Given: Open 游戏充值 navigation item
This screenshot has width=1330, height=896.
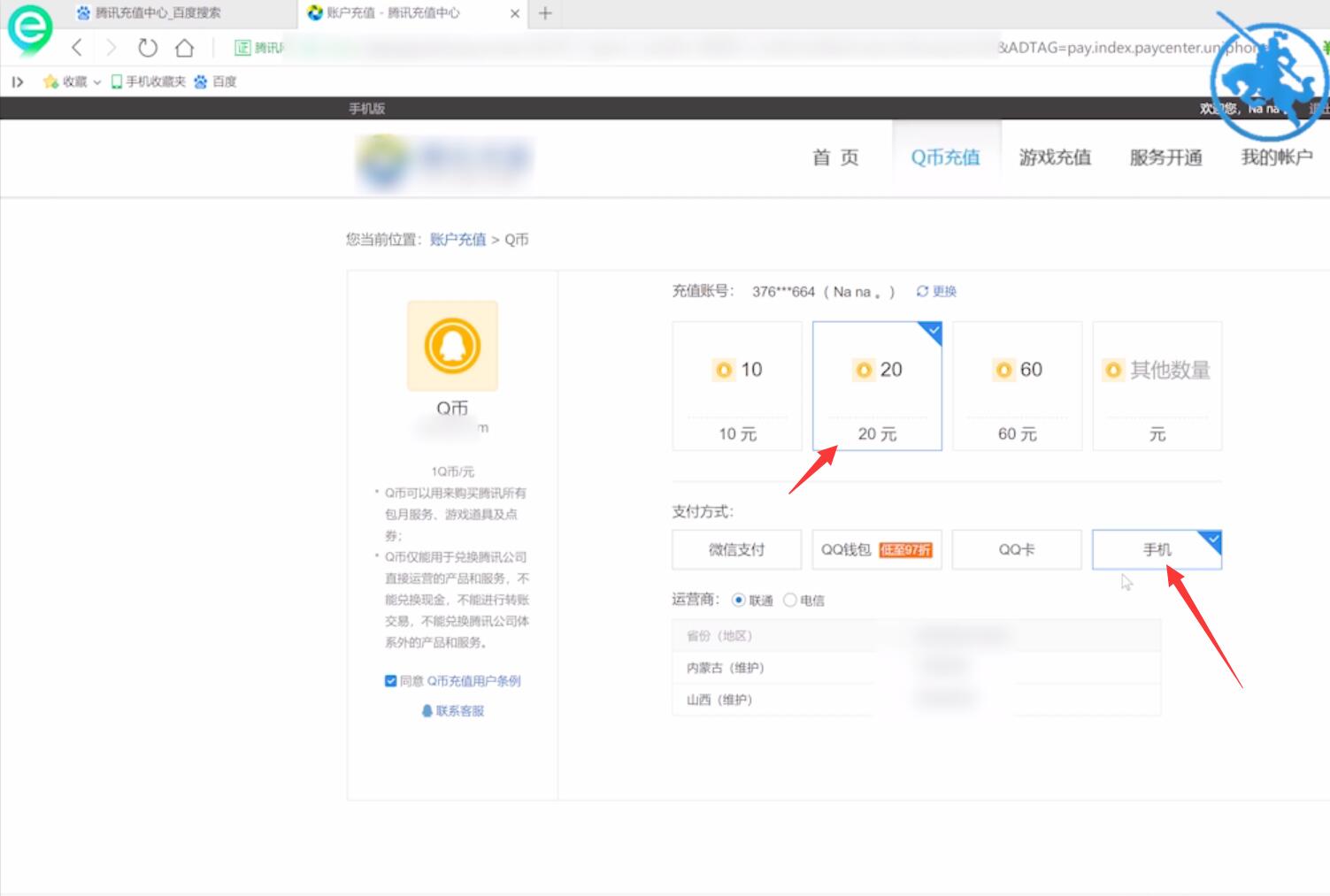Looking at the screenshot, I should tap(1055, 157).
